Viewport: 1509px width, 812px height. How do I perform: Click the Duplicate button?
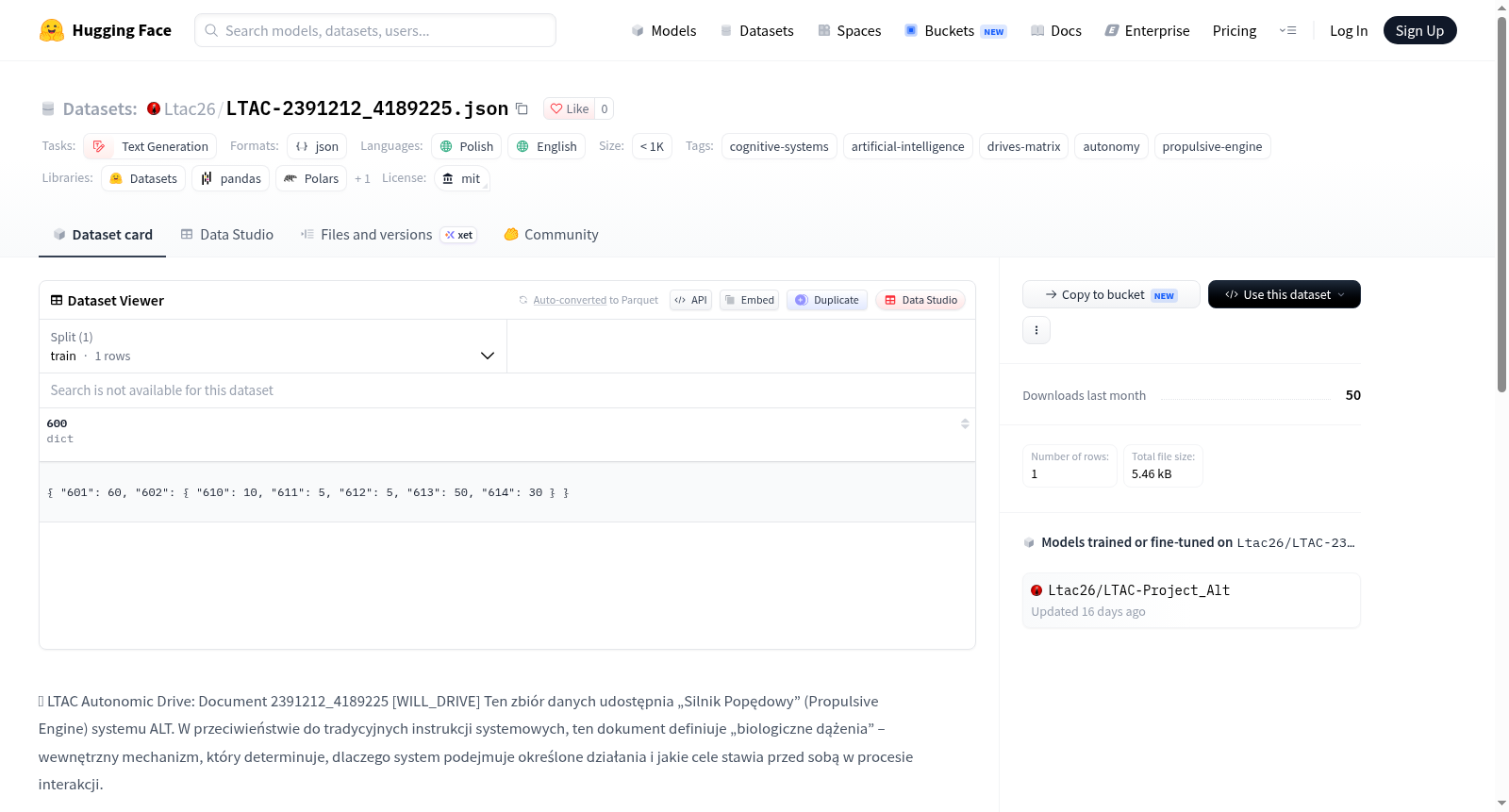[827, 300]
